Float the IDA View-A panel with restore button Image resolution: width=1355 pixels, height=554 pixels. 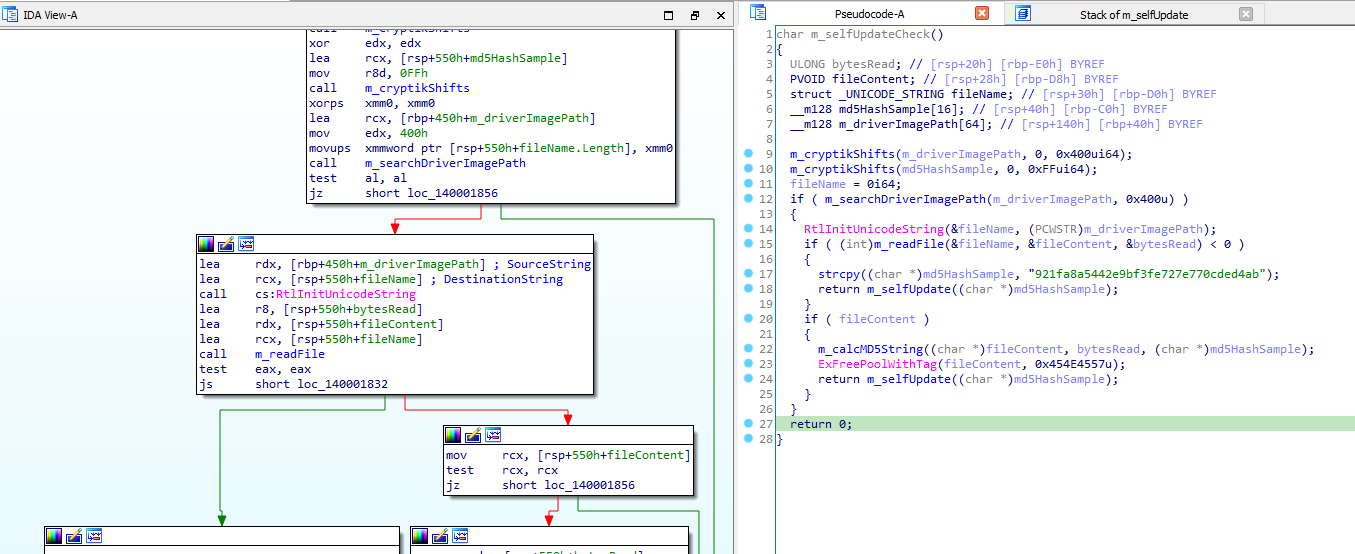695,16
